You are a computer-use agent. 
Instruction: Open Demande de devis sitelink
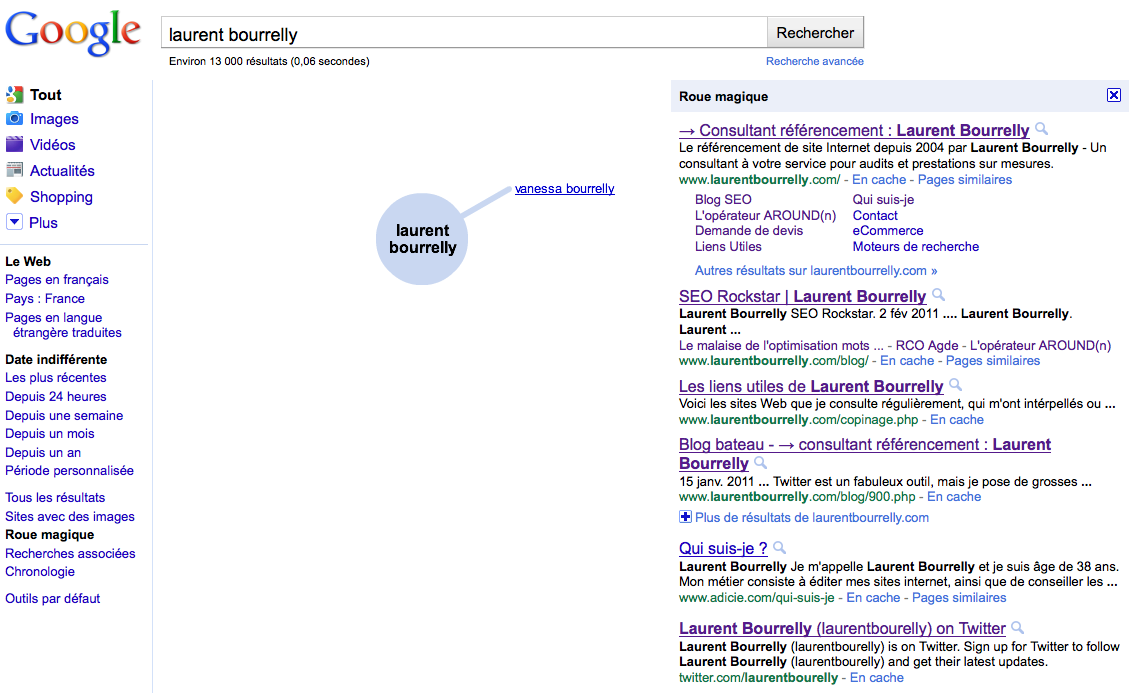click(749, 231)
